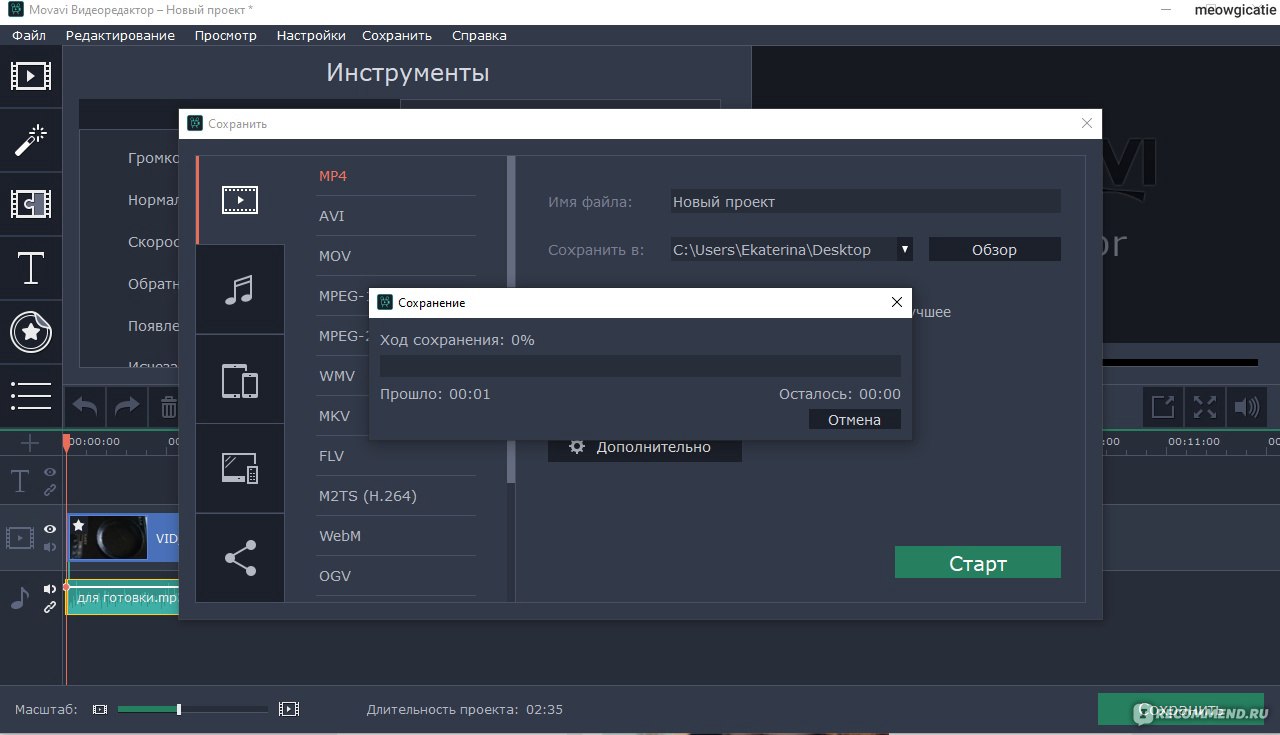Viewport: 1280px width, 735px height.
Task: Mute the audio track speaker icon
Action: [x=50, y=589]
